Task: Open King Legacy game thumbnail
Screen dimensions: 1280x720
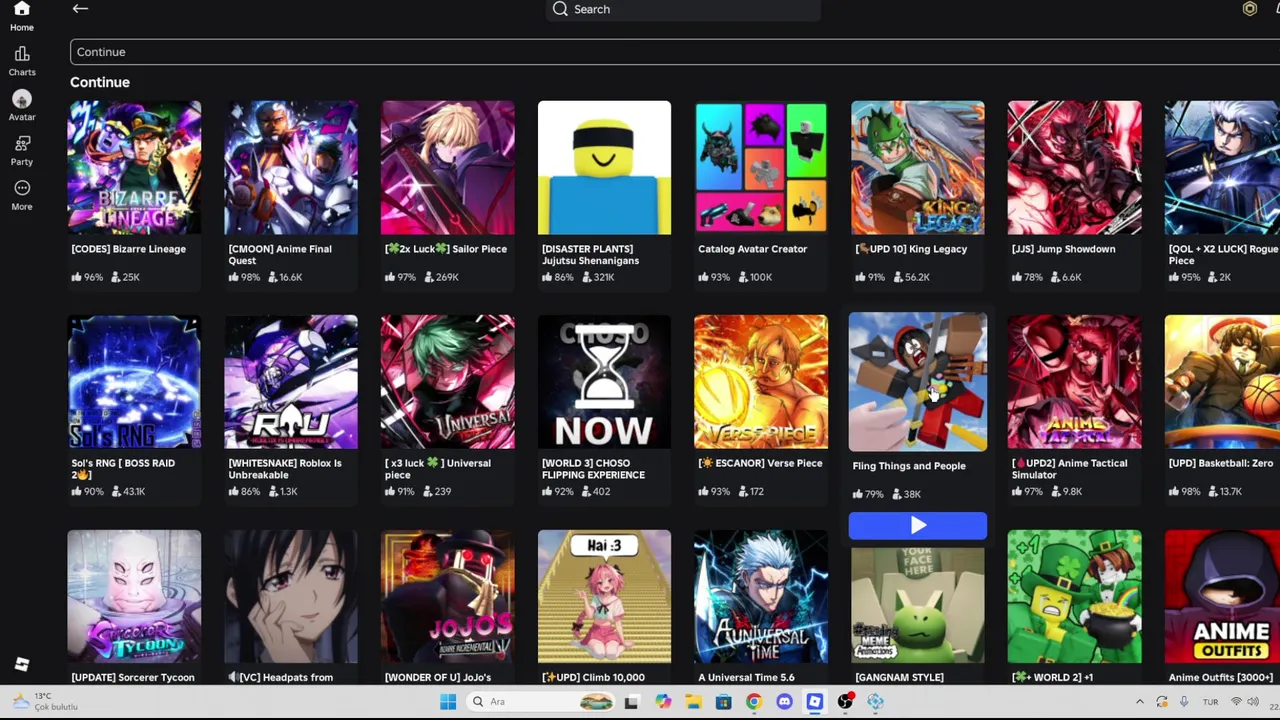Action: click(918, 168)
